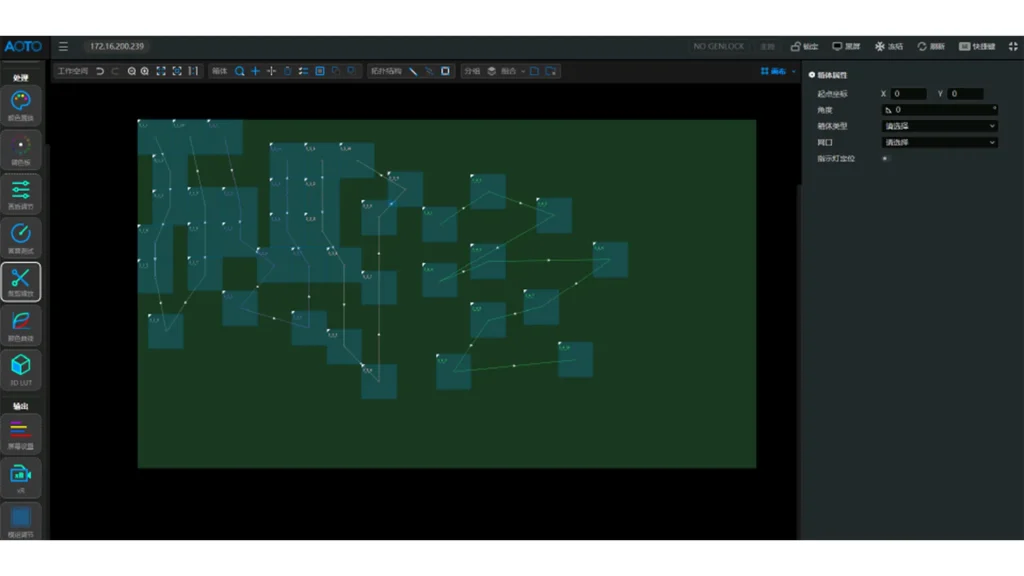Click the angle input field
The height and width of the screenshot is (576, 1024).
pos(938,110)
